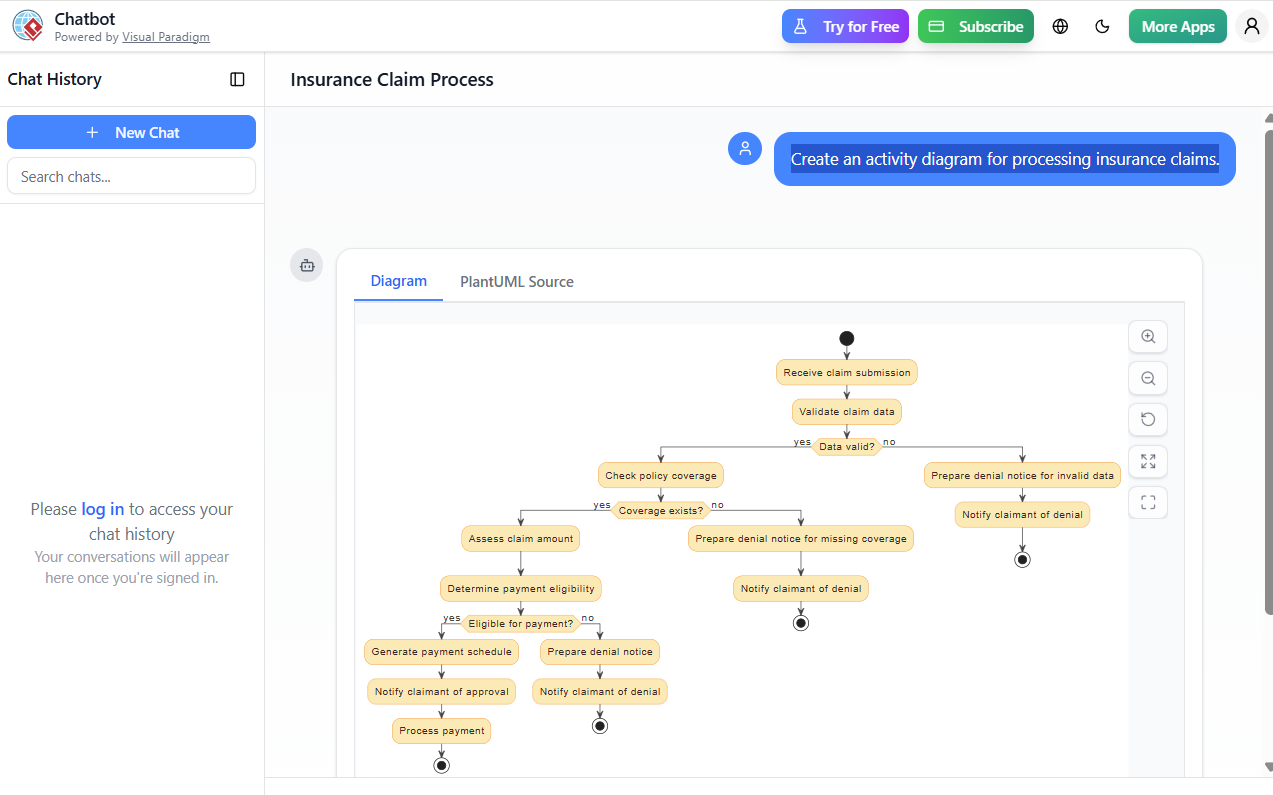Switch to the PlantUML Source tab
Screen dimensions: 1273x795
click(x=516, y=281)
